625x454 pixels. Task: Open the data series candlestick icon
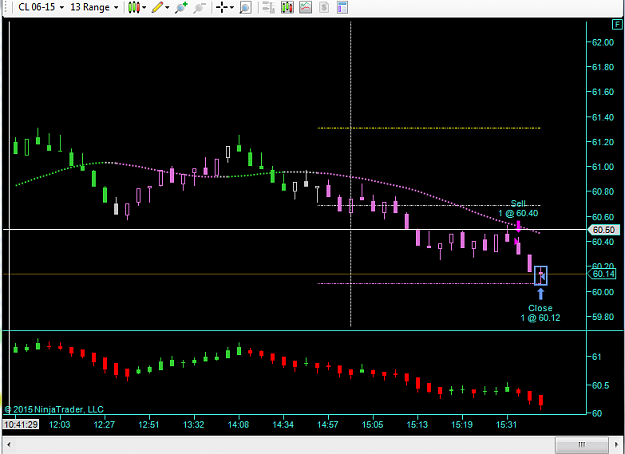coord(287,7)
